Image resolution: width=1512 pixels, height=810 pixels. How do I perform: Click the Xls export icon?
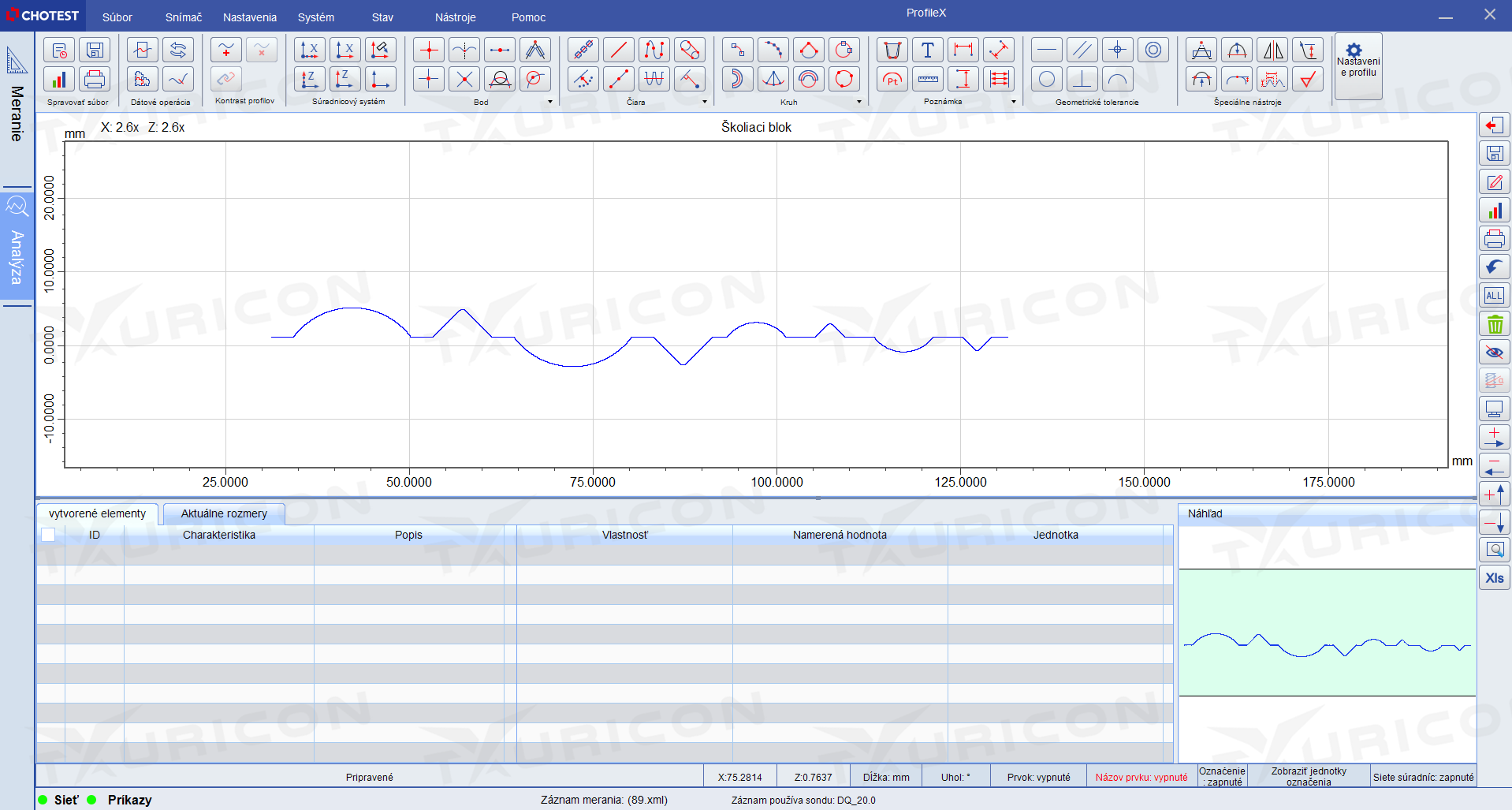(1494, 578)
